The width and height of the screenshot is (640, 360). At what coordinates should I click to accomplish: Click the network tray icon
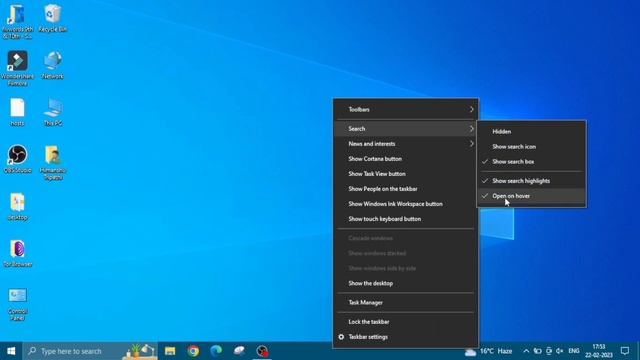pyautogui.click(x=549, y=351)
